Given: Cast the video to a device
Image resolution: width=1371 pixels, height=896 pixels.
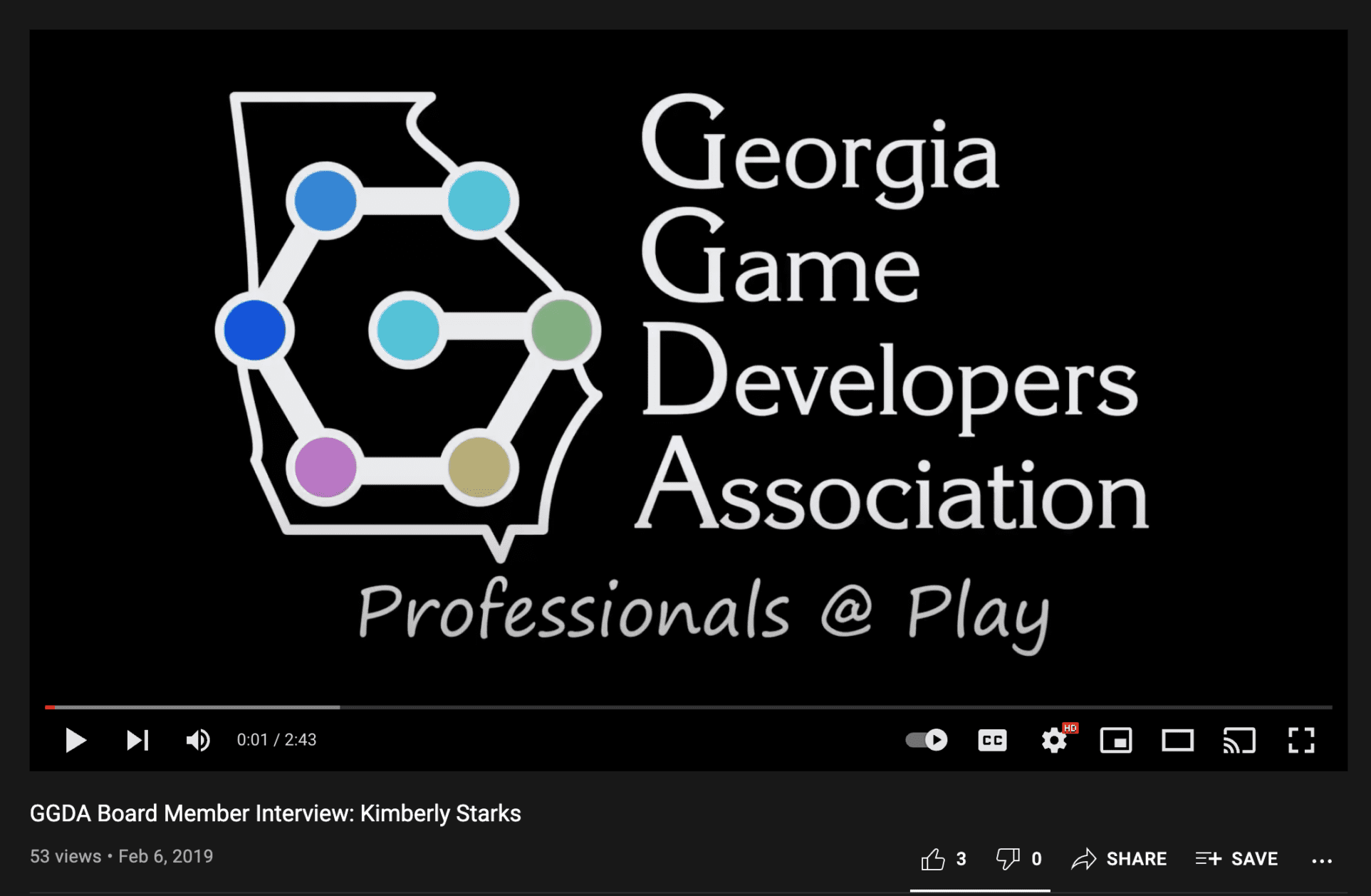Looking at the screenshot, I should (x=1240, y=741).
